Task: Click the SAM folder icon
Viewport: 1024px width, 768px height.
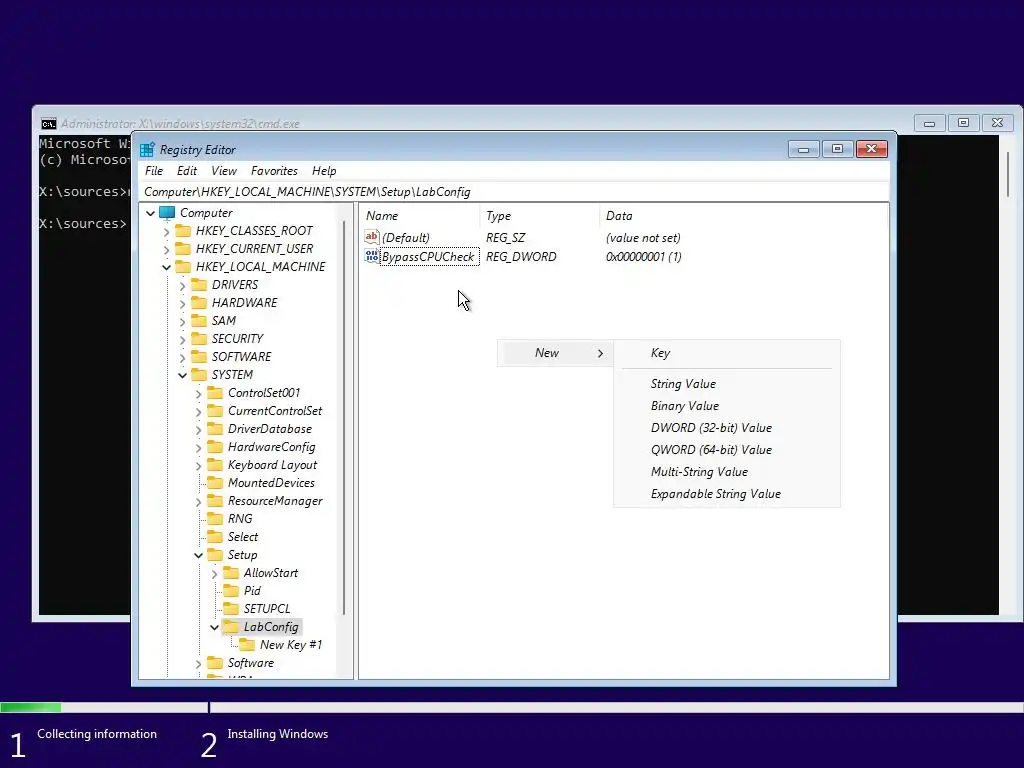Action: click(x=199, y=321)
